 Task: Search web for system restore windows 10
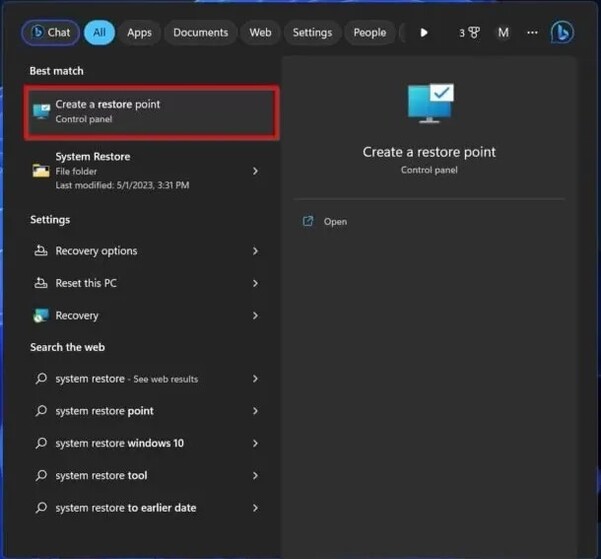tap(152, 443)
